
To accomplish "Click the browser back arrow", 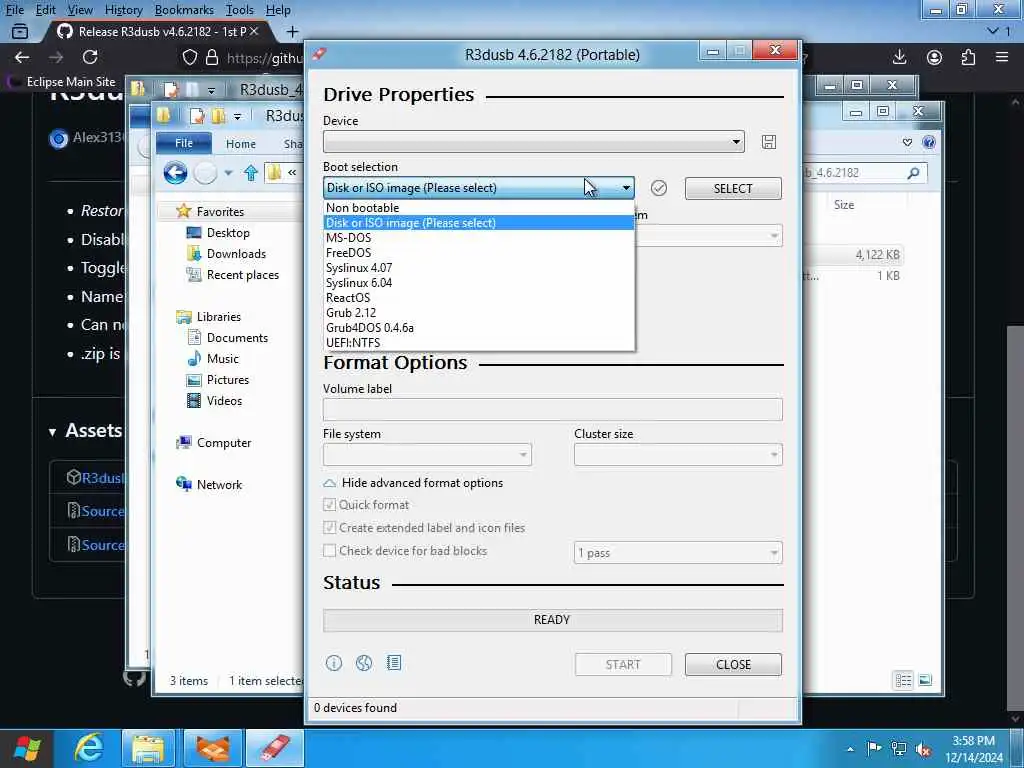I will click(22, 57).
